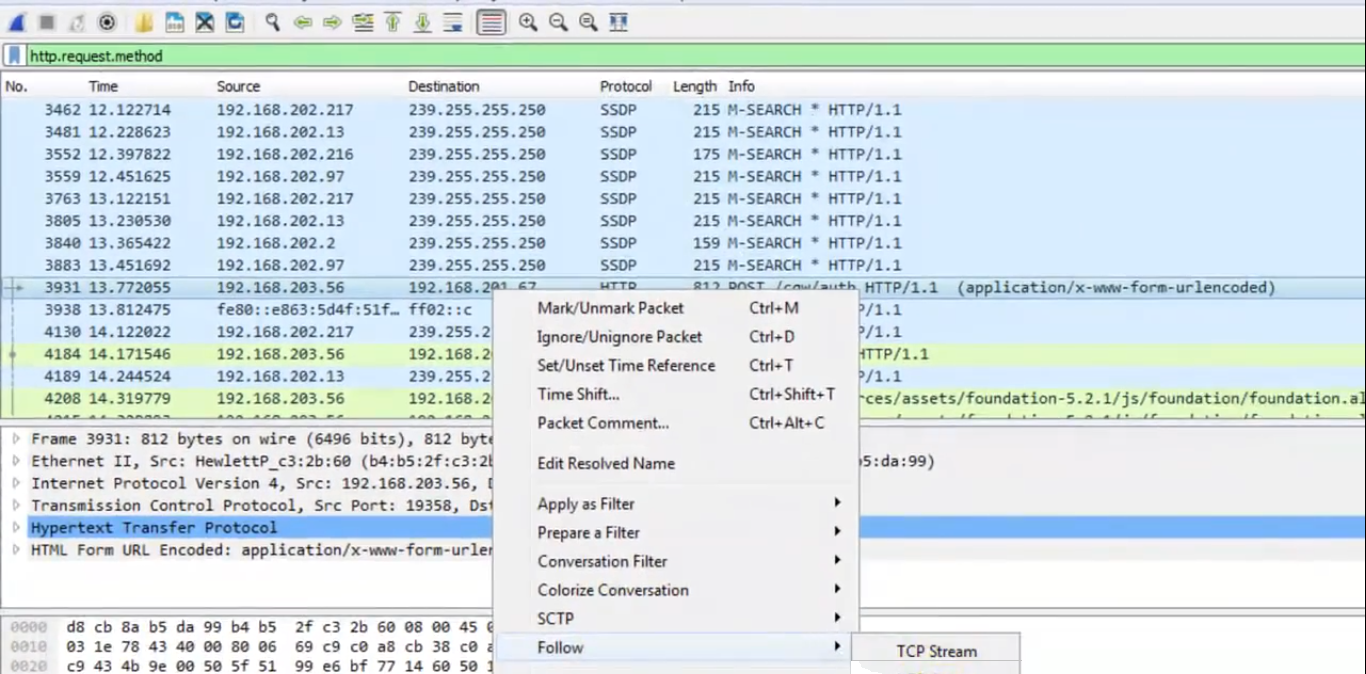Find a packet with the magnifier icon
Screen dimensions: 1366x674
272,22
